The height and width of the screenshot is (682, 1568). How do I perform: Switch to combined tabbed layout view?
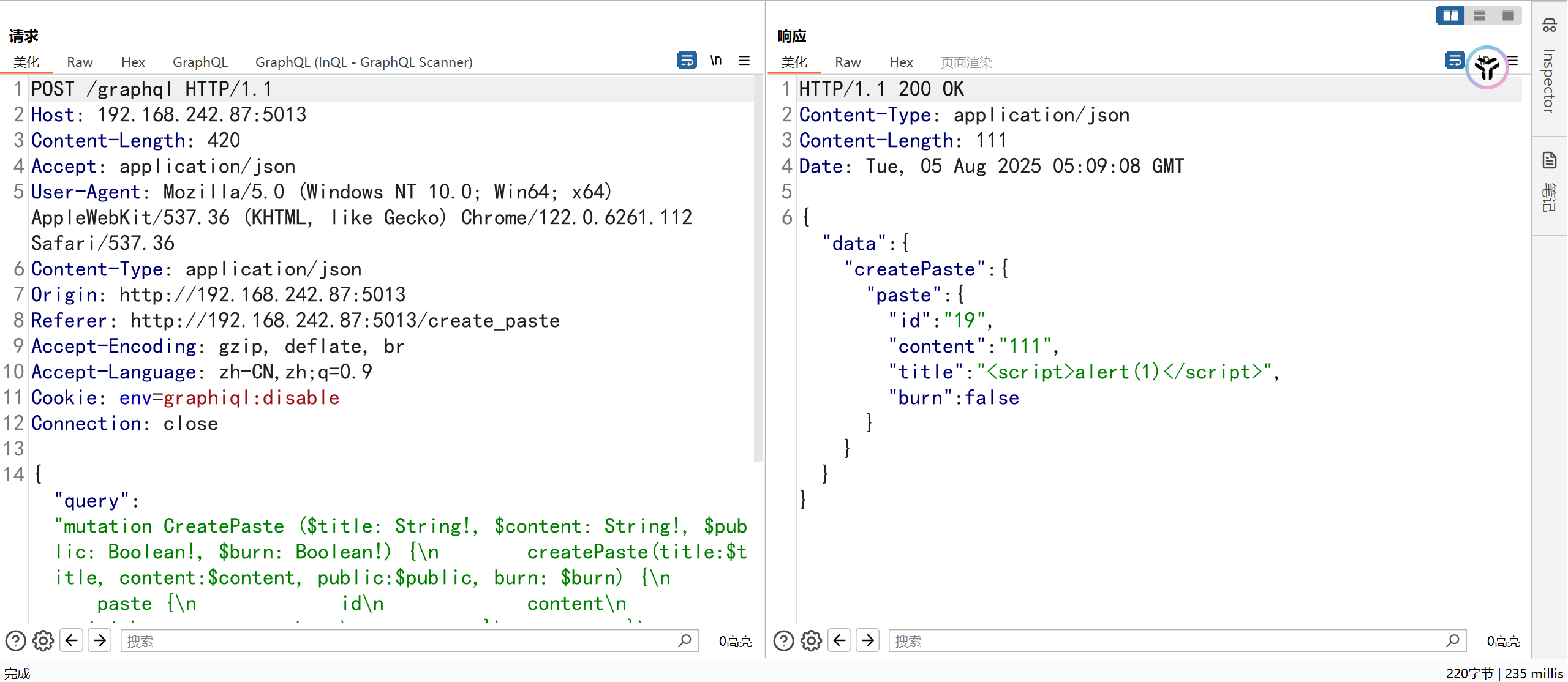pyautogui.click(x=1508, y=15)
